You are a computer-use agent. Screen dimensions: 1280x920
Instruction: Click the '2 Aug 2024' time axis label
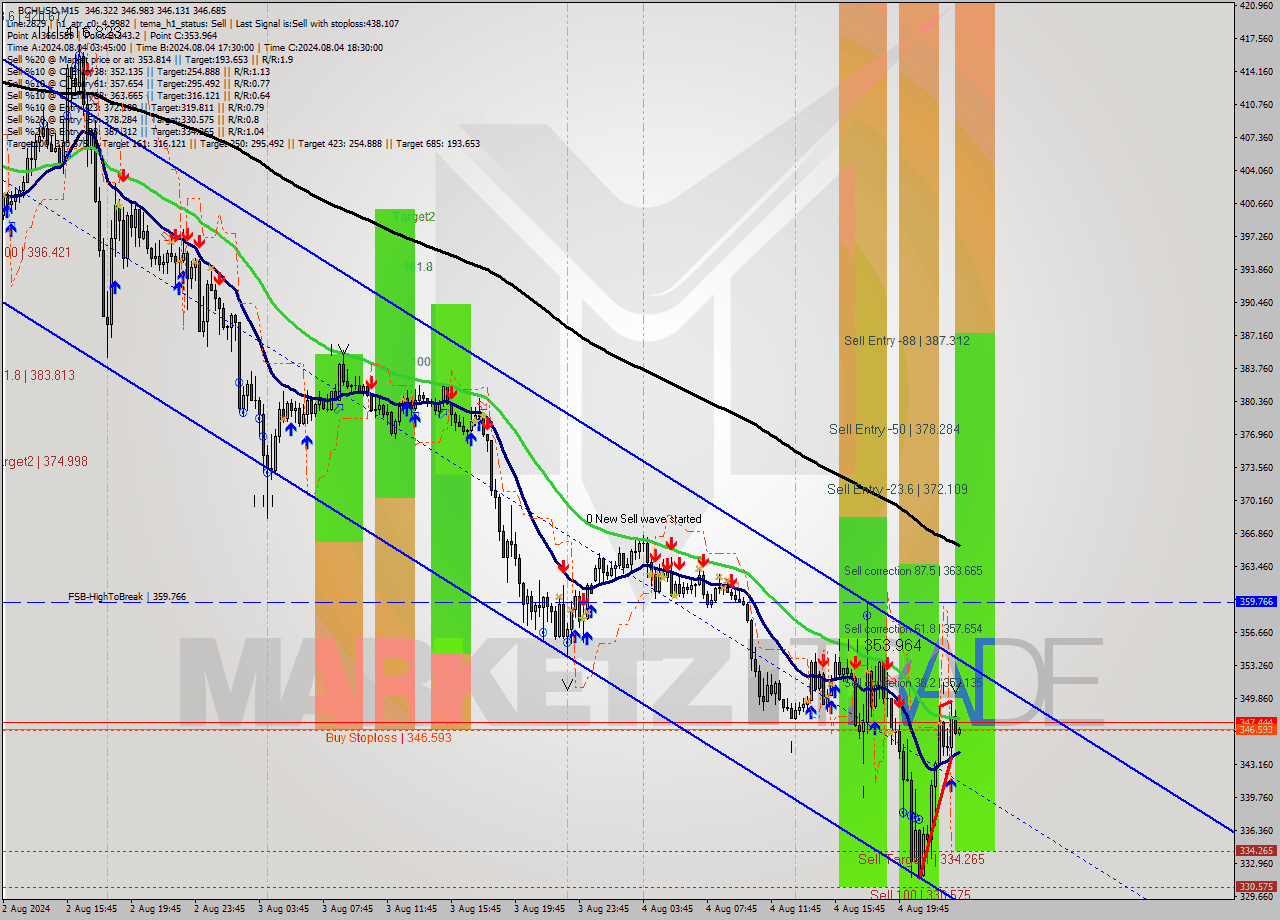click(28, 909)
